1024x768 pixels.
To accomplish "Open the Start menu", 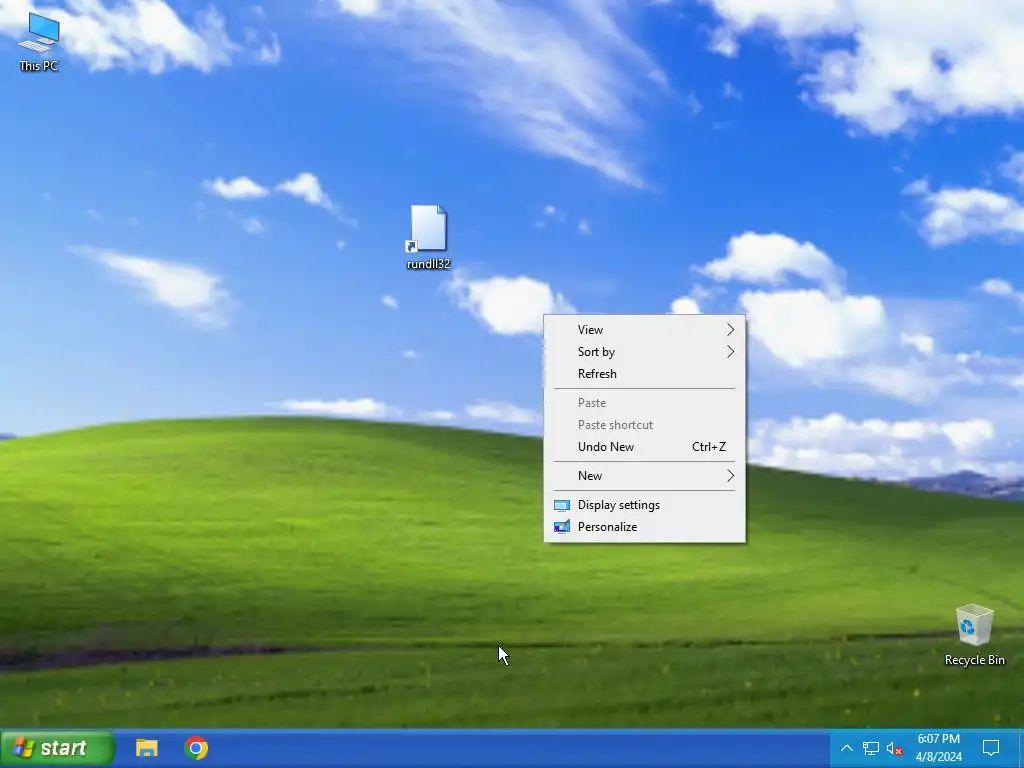I will 57,748.
